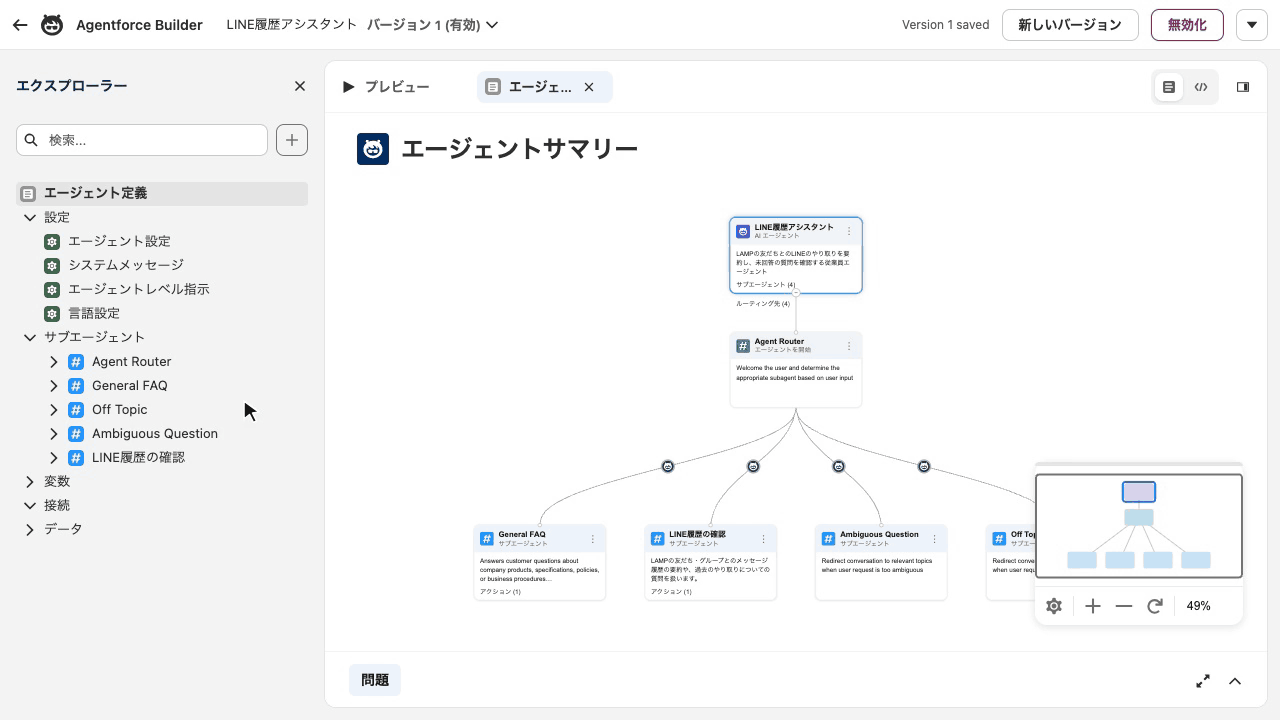
Task: Expand the 問題 panel using the up chevron
Action: [x=1235, y=681]
